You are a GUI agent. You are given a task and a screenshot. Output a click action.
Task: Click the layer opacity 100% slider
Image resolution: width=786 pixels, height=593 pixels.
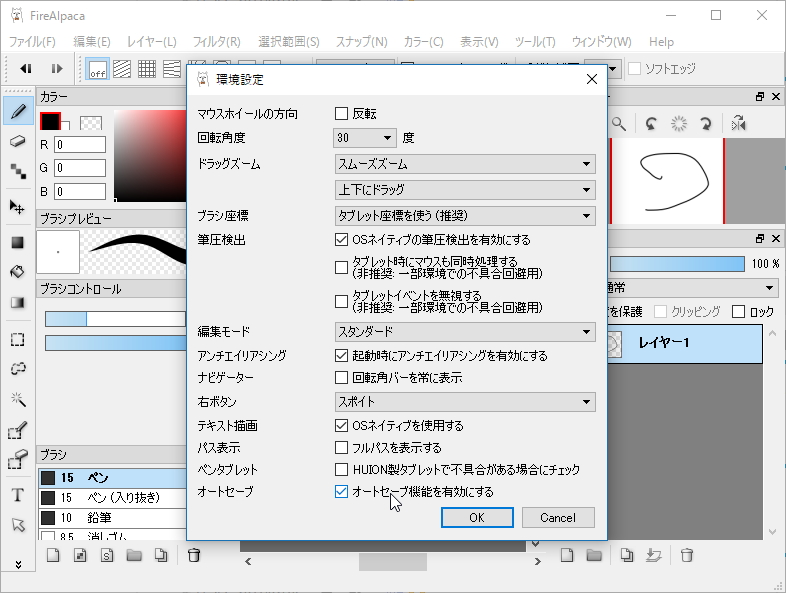(x=677, y=264)
